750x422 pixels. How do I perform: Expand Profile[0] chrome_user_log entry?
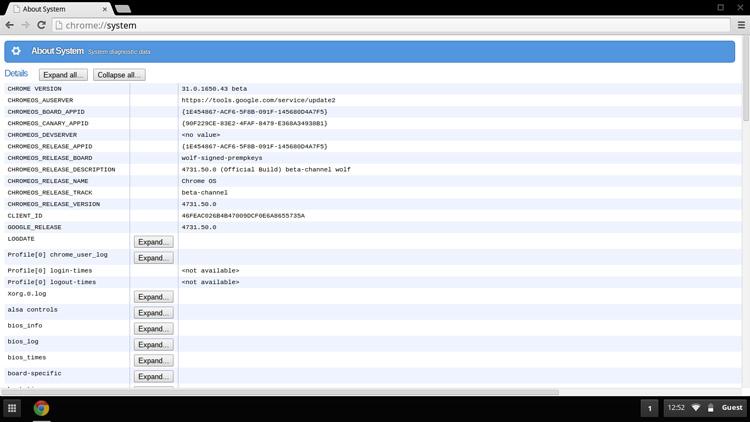click(x=154, y=258)
